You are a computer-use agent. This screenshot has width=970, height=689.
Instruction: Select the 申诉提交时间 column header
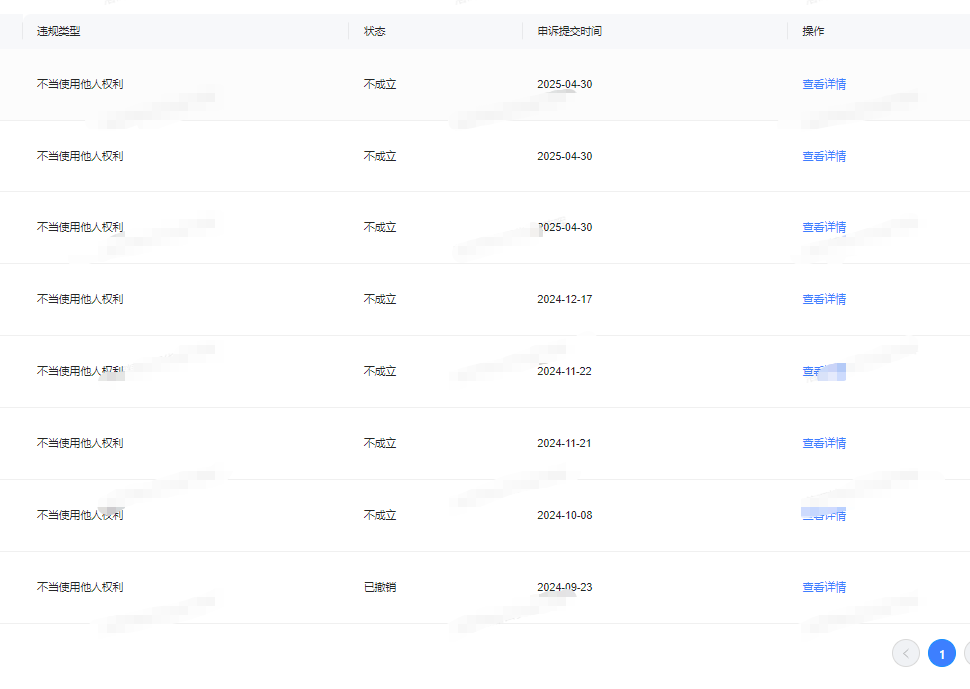tap(569, 31)
